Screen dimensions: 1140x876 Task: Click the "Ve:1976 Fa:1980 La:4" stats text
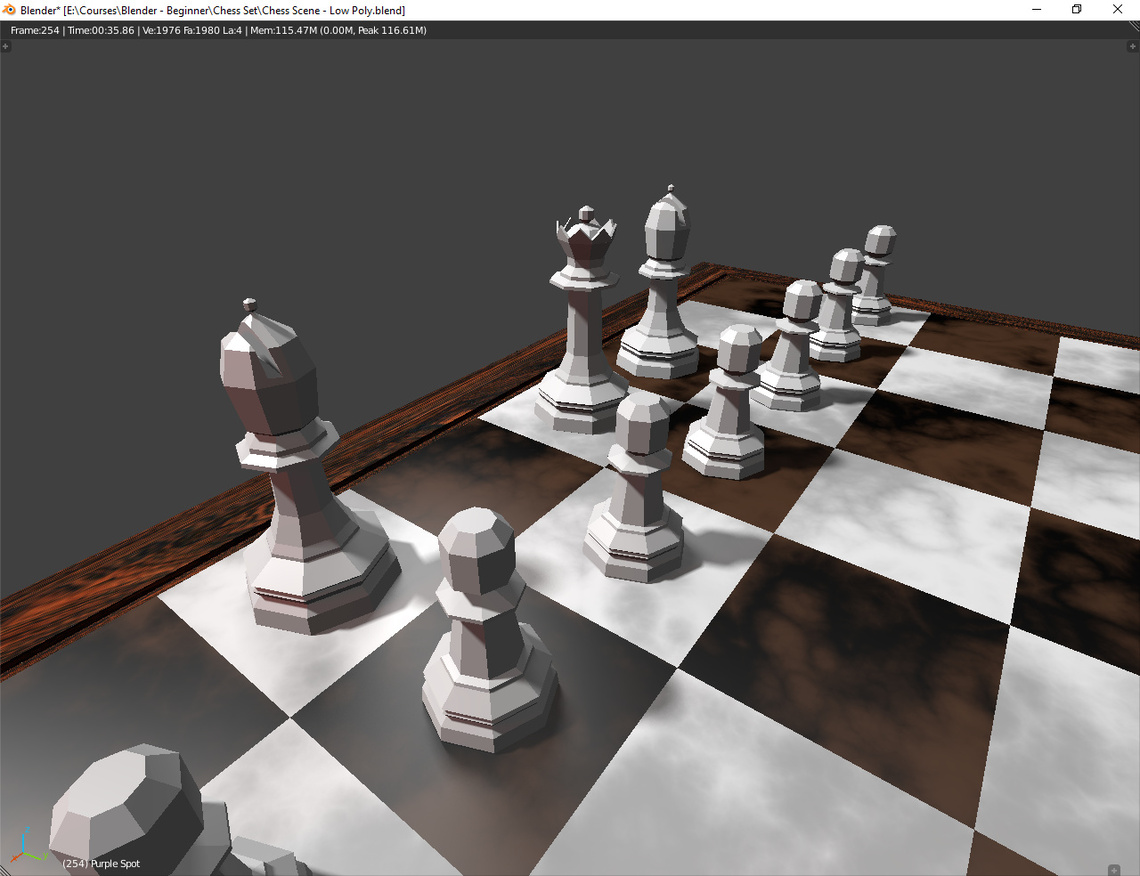pos(192,31)
